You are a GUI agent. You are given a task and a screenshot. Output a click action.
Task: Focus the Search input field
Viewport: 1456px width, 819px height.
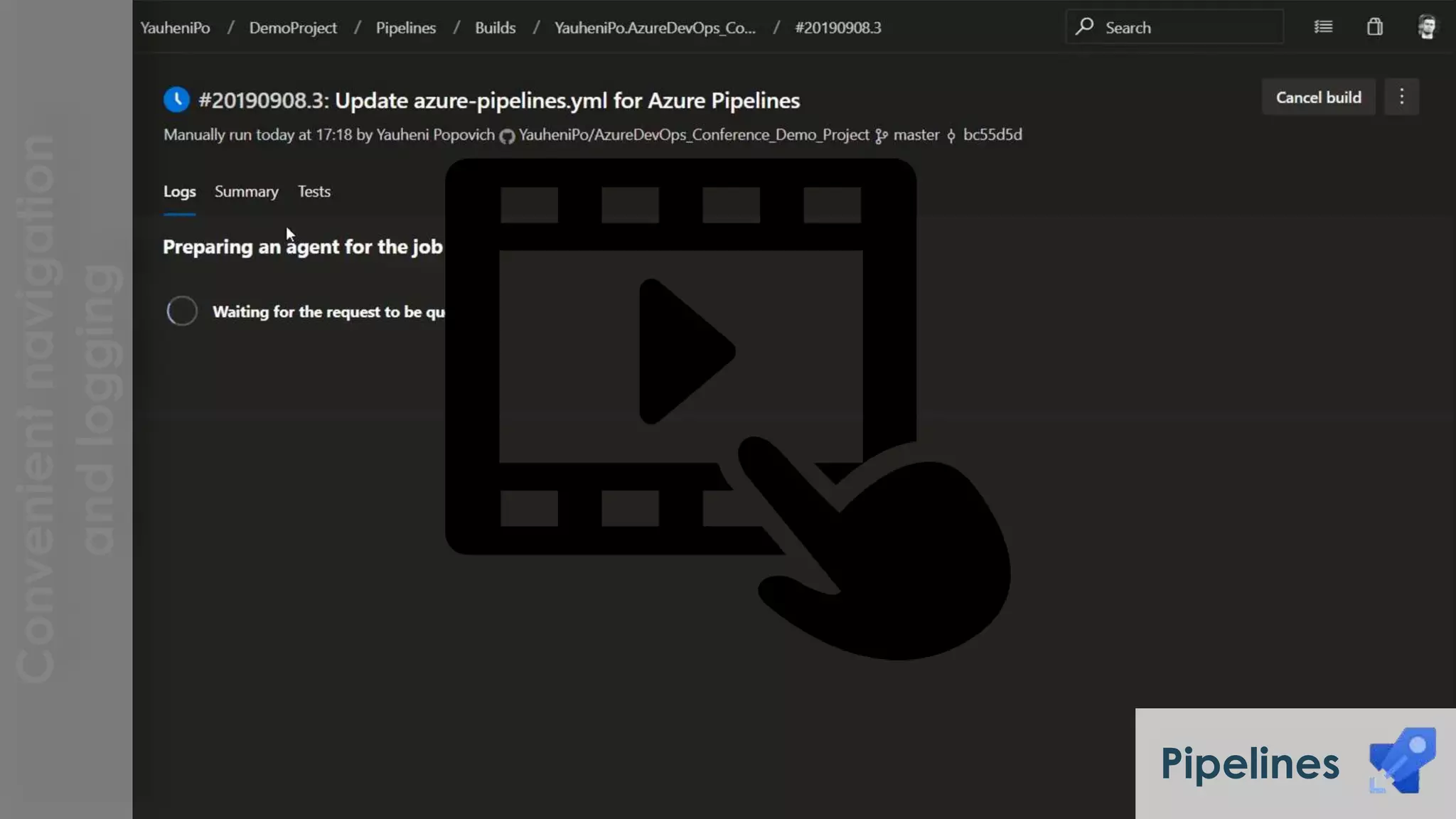coord(1174,27)
